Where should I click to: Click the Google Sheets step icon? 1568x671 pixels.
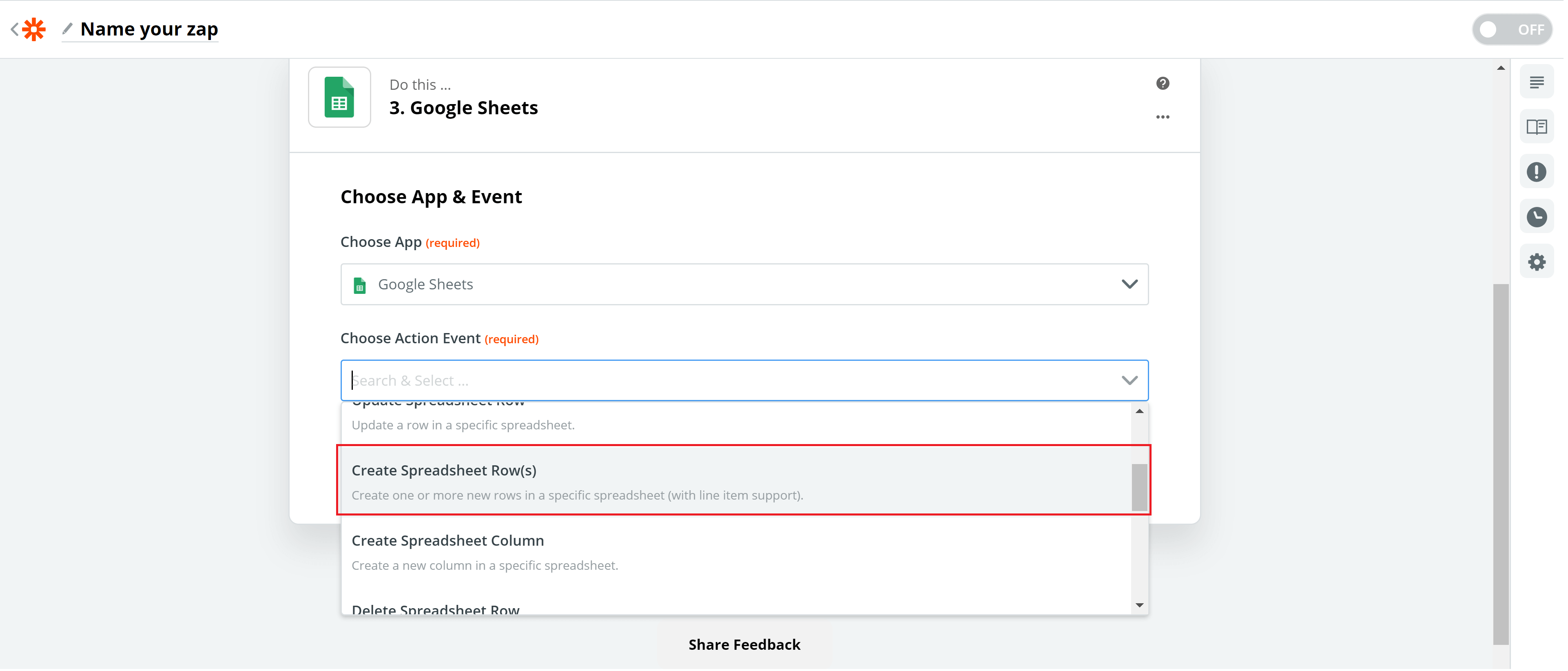coord(340,98)
